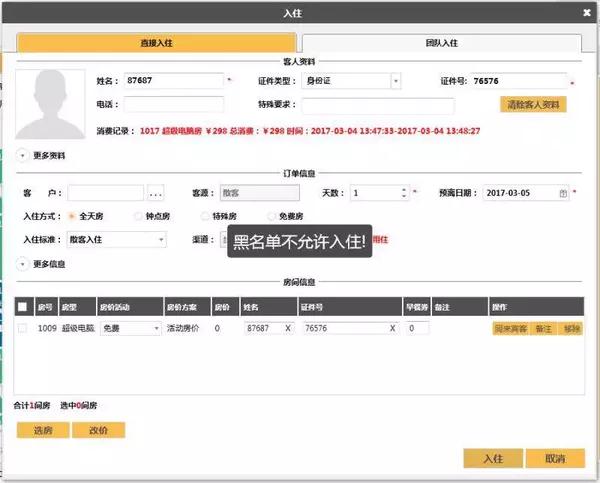Focus the 预离日期 field showing 2017-03-05
Image resolution: width=600 pixels, height=483 pixels.
(x=526, y=193)
